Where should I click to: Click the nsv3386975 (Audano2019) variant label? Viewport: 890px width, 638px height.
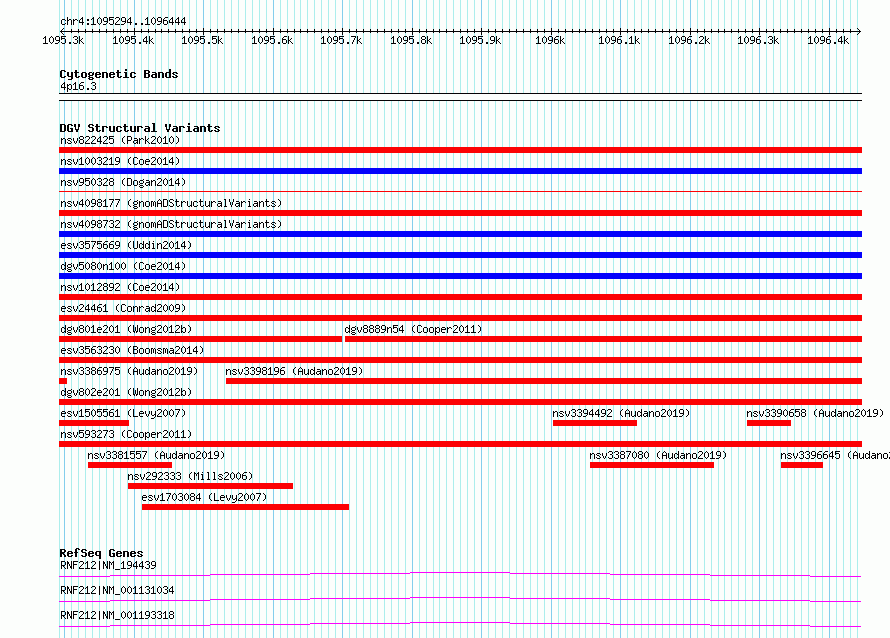[x=129, y=371]
